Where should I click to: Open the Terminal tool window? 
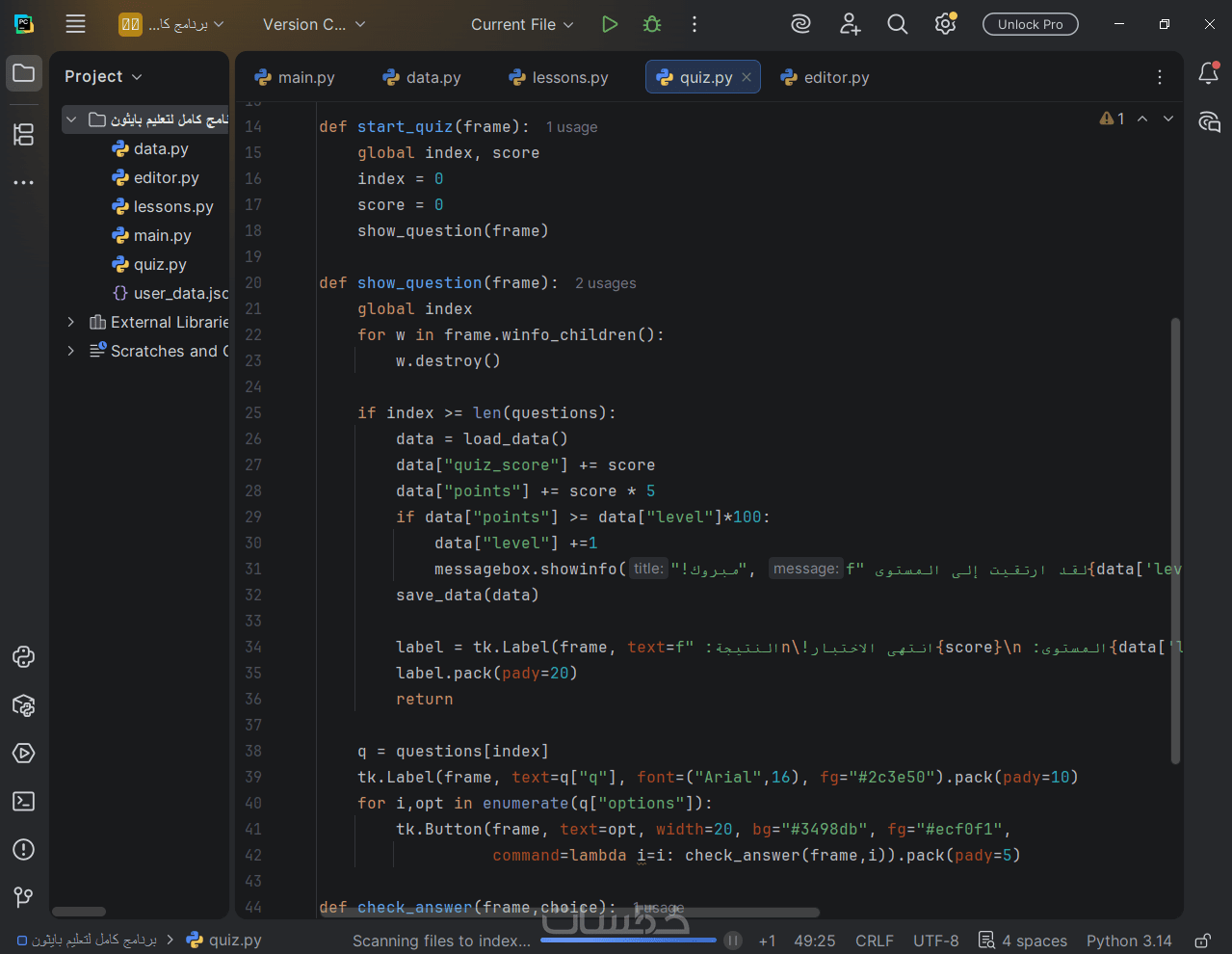click(23, 802)
